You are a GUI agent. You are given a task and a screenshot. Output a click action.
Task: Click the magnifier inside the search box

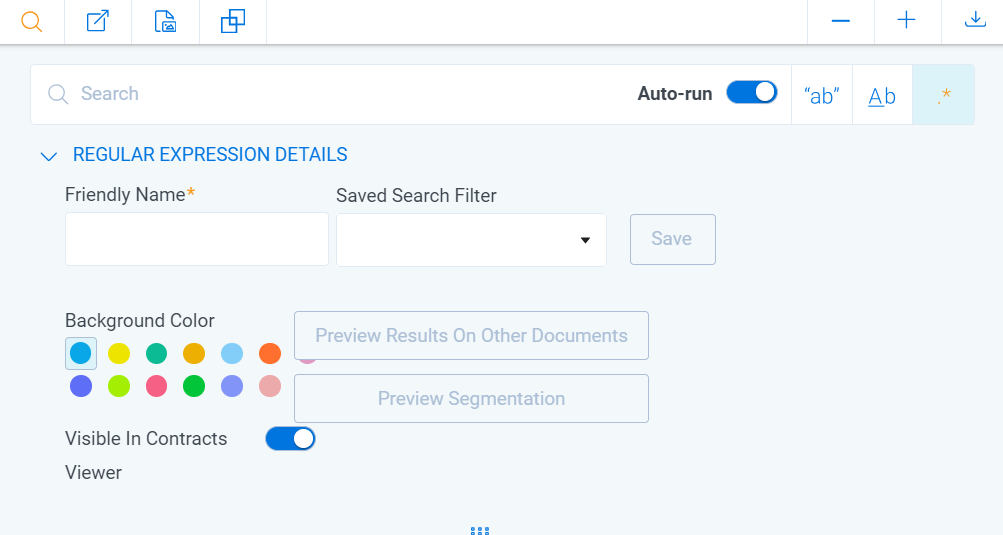coord(58,94)
